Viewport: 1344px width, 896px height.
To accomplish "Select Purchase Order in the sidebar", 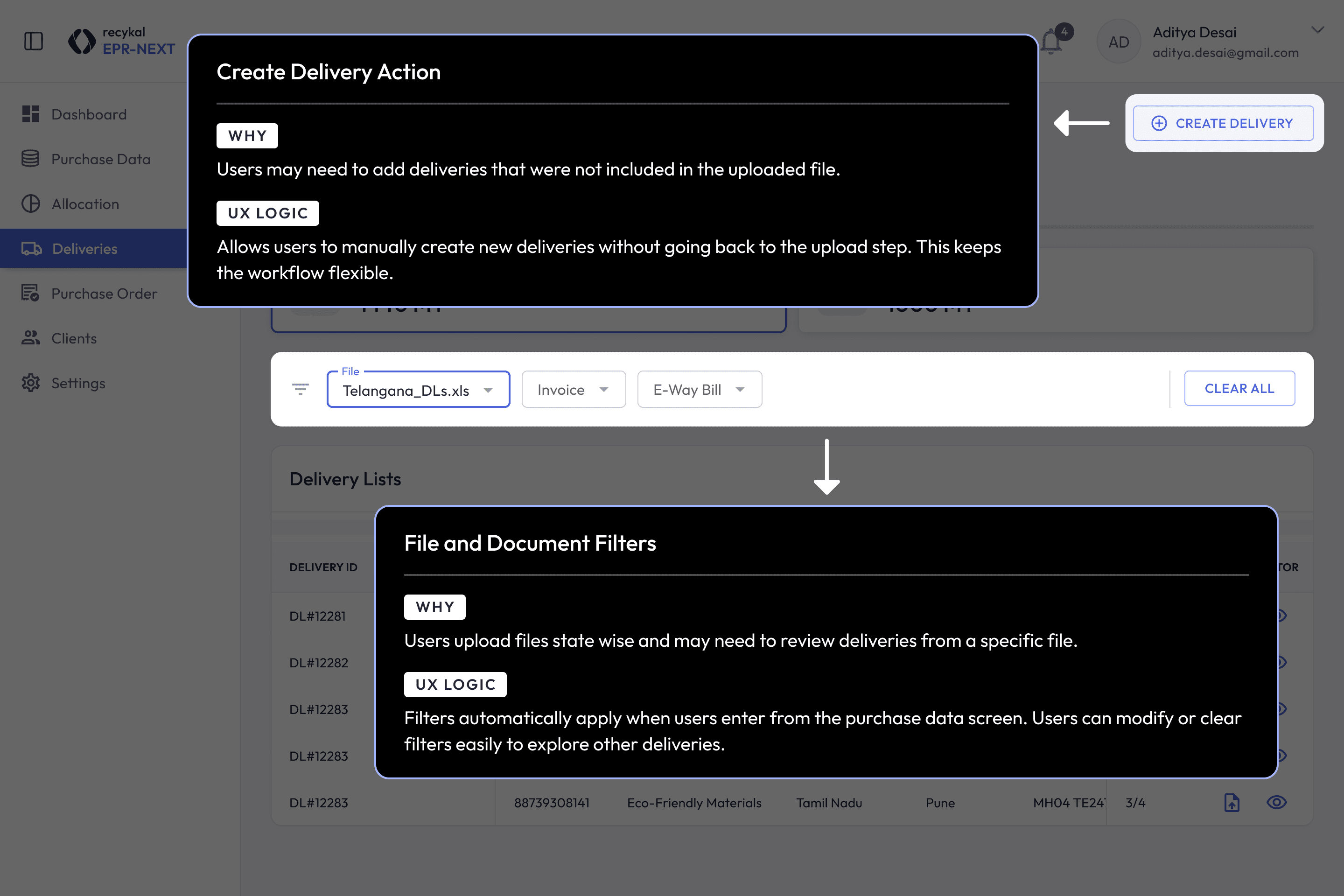I will pyautogui.click(x=104, y=294).
